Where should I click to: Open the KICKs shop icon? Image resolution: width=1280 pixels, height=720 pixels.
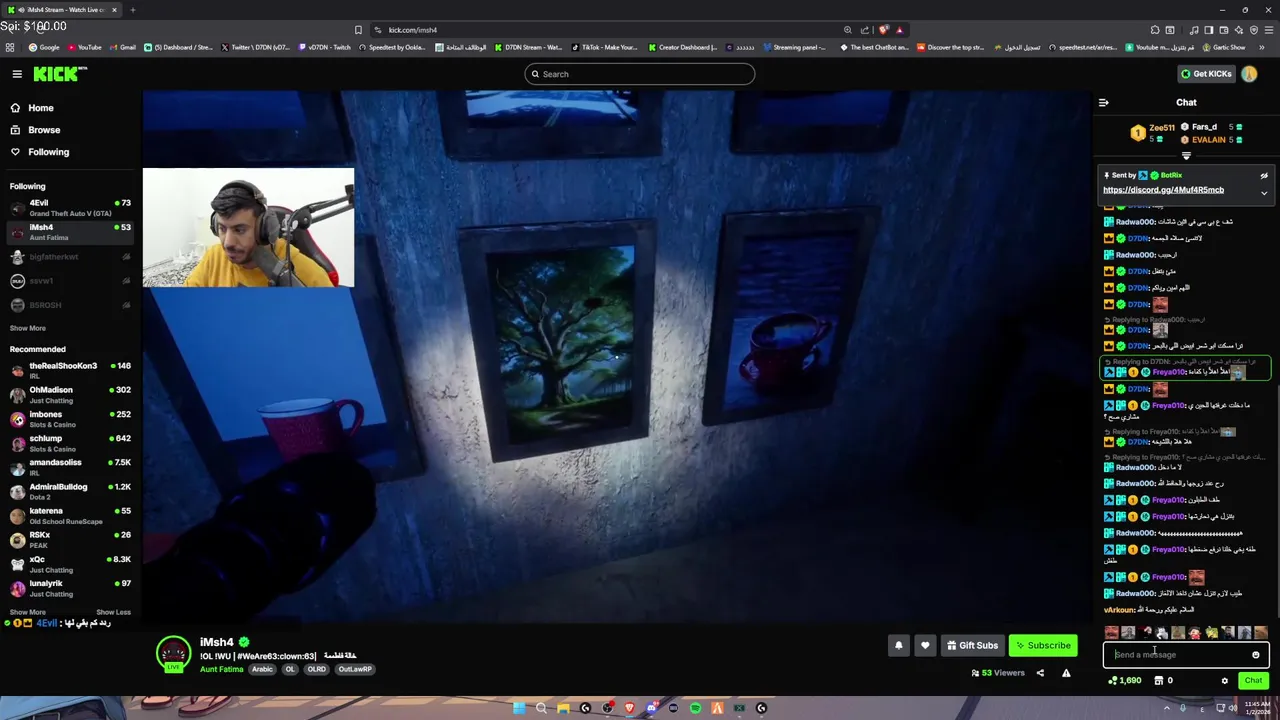coord(1158,681)
